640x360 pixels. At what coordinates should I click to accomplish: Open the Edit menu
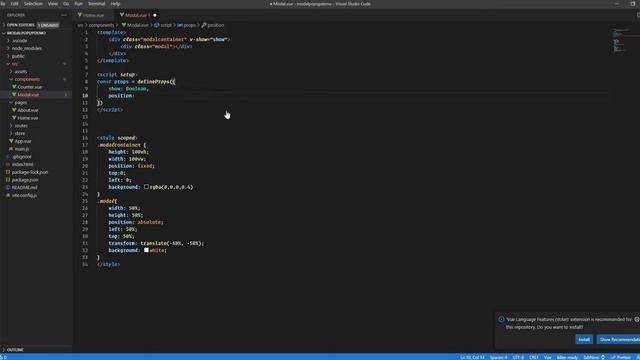point(15,4)
